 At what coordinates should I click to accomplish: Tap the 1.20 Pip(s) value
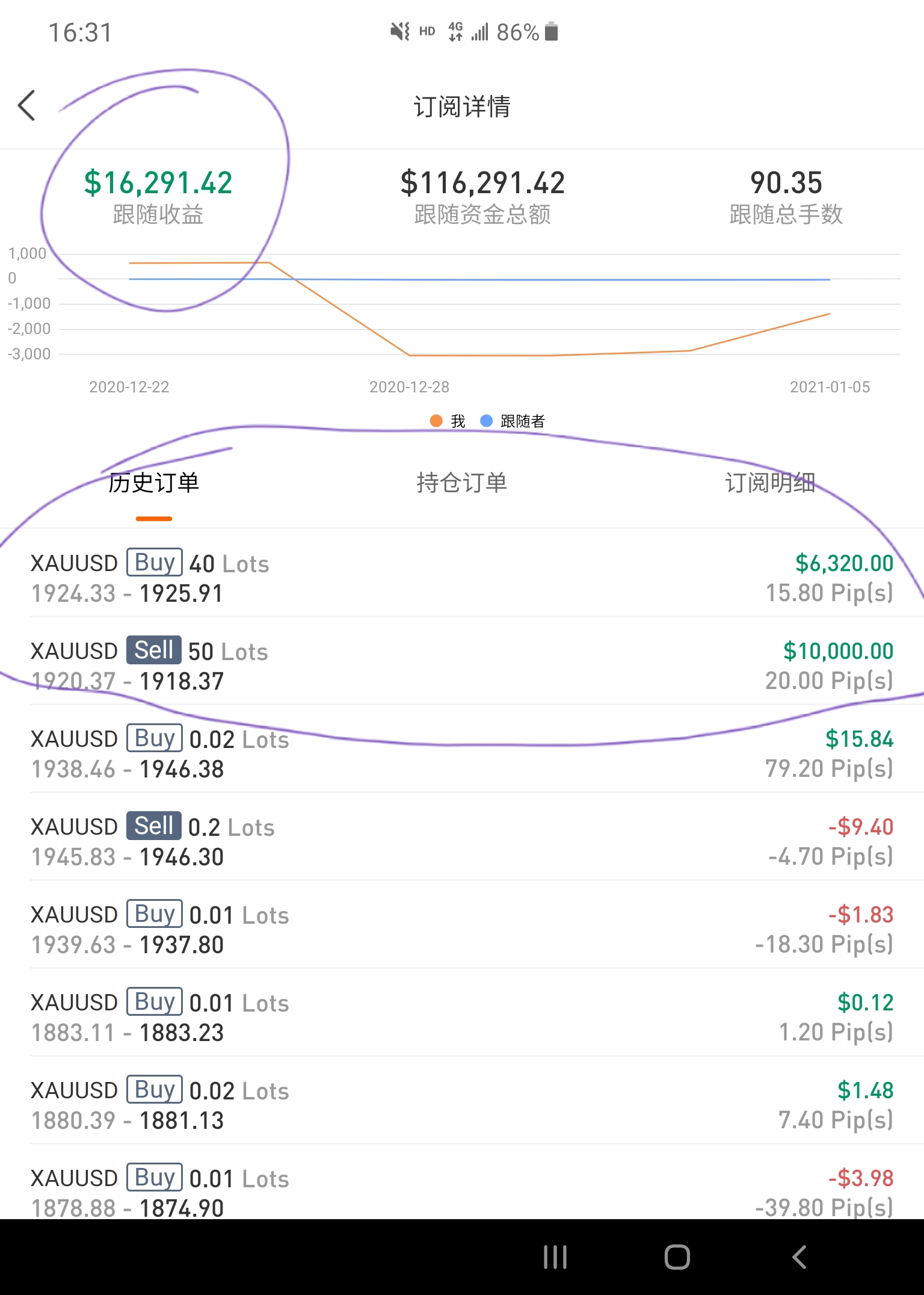click(x=836, y=1033)
